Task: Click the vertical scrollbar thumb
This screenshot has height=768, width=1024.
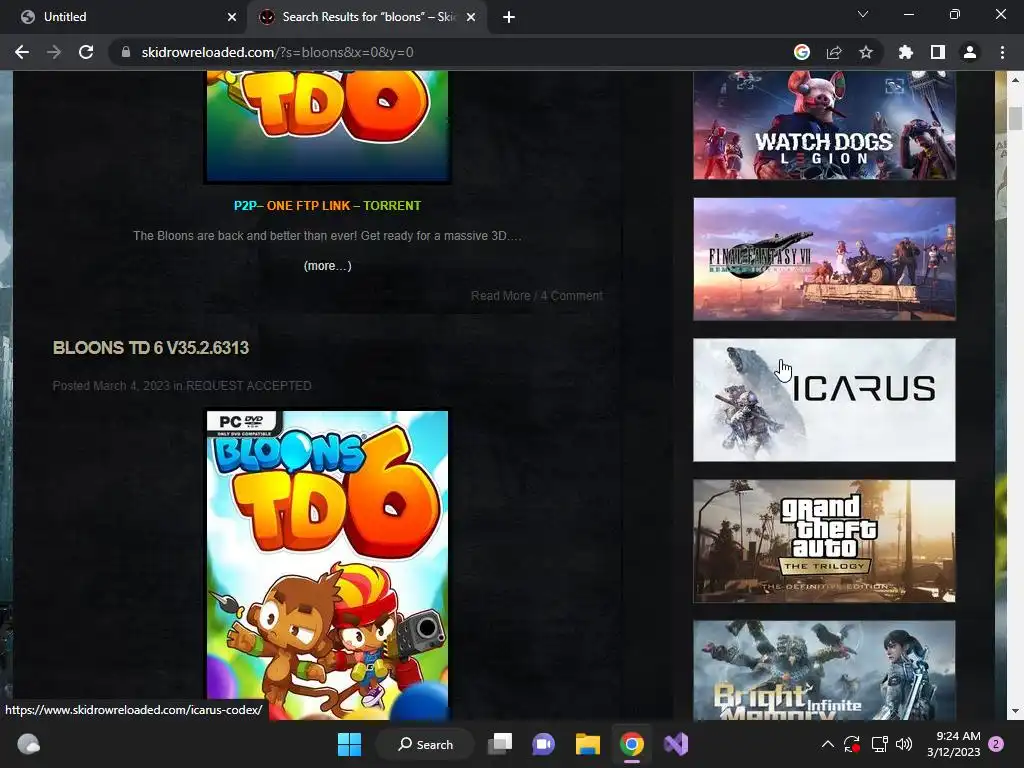Action: click(1015, 119)
